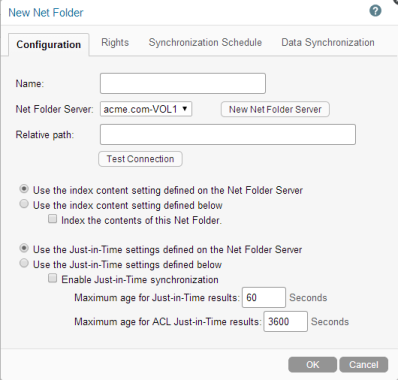Dismiss dialog with the Cancel button
The height and width of the screenshot is (380, 398).
point(364,365)
